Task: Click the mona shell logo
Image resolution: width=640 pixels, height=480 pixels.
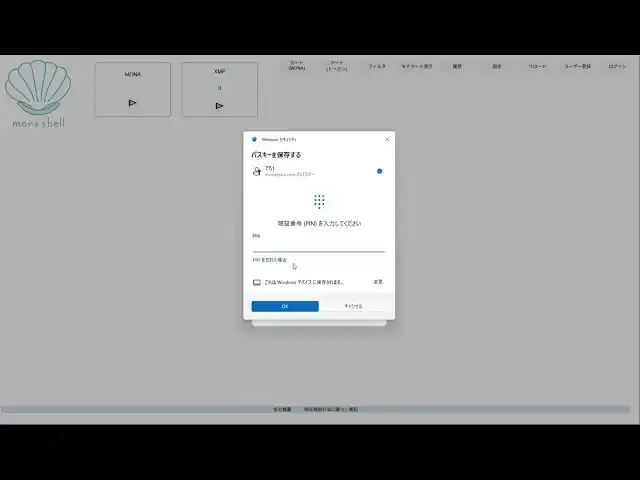Action: tap(38, 90)
